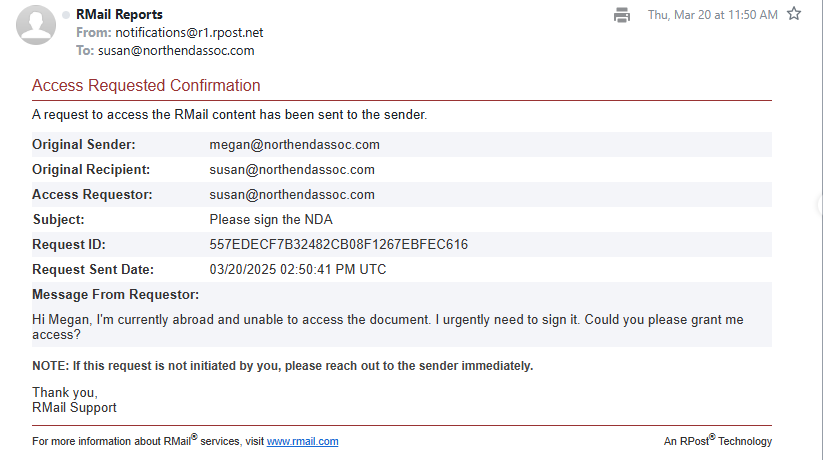This screenshot has width=823, height=460.
Task: Click the sender's profile avatar
Action: pos(37,25)
